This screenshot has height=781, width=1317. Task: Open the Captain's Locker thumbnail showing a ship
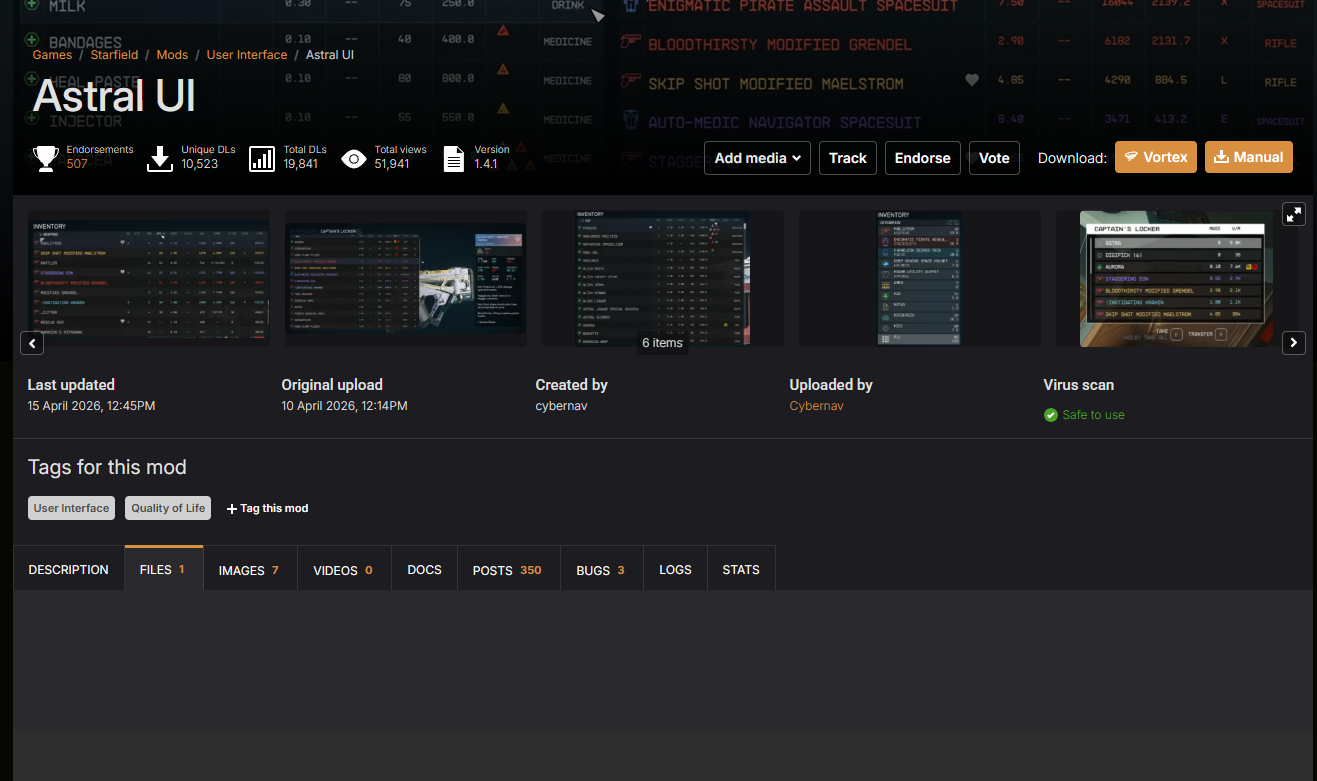coord(406,278)
